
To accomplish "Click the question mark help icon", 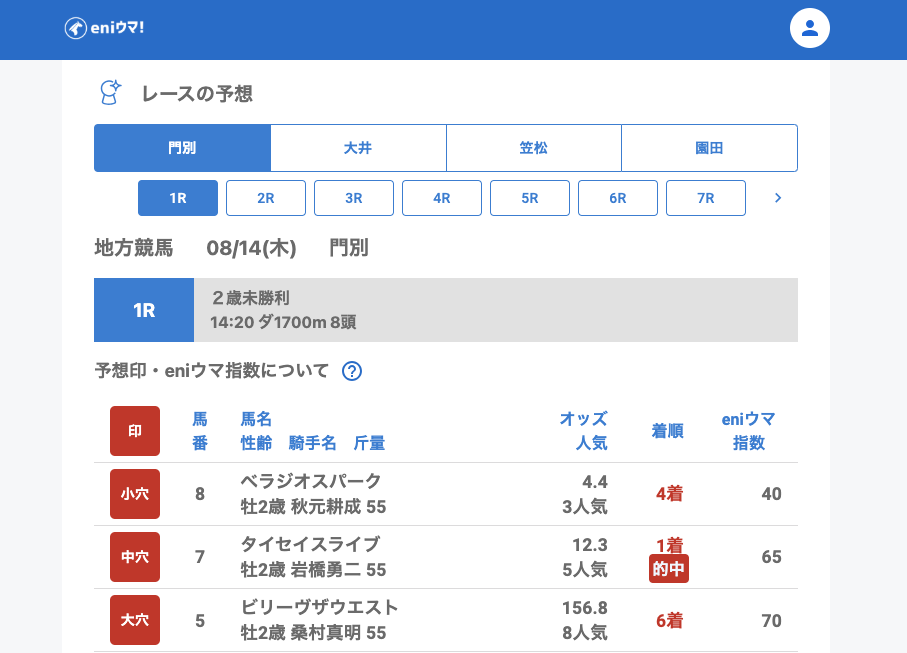I will point(352,371).
